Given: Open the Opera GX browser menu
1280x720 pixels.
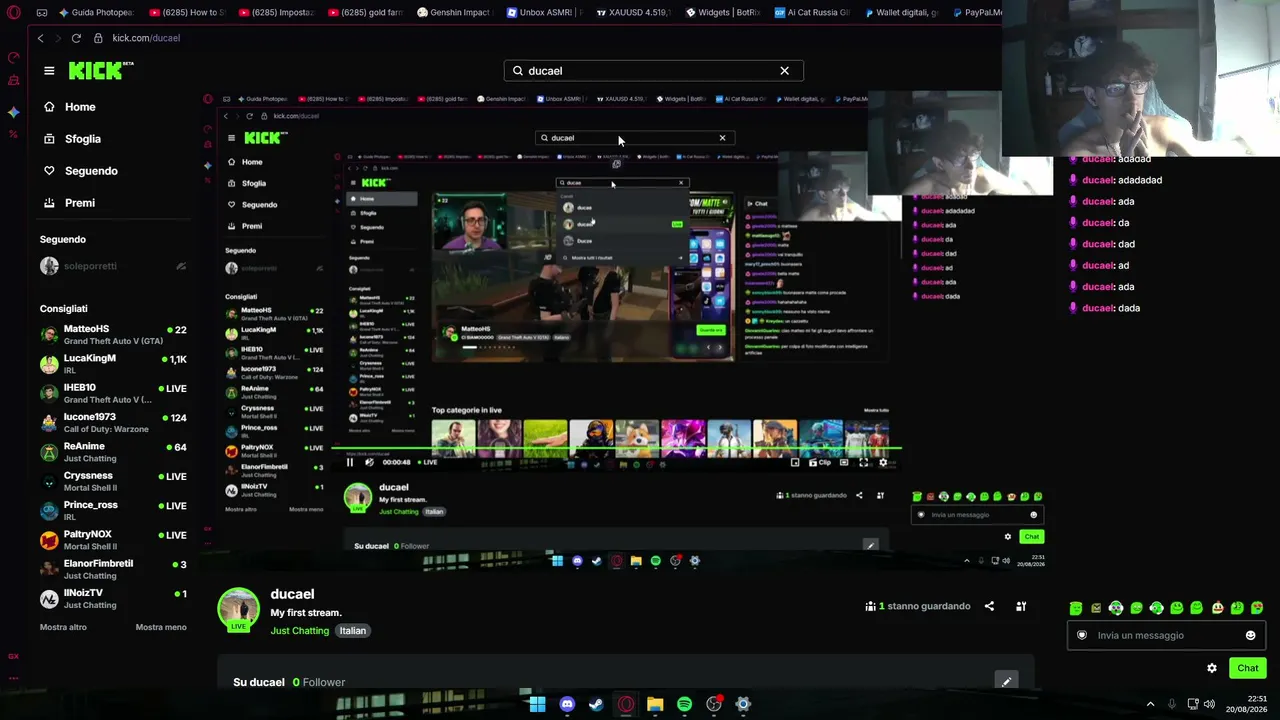Looking at the screenshot, I should pyautogui.click(x=13, y=13).
